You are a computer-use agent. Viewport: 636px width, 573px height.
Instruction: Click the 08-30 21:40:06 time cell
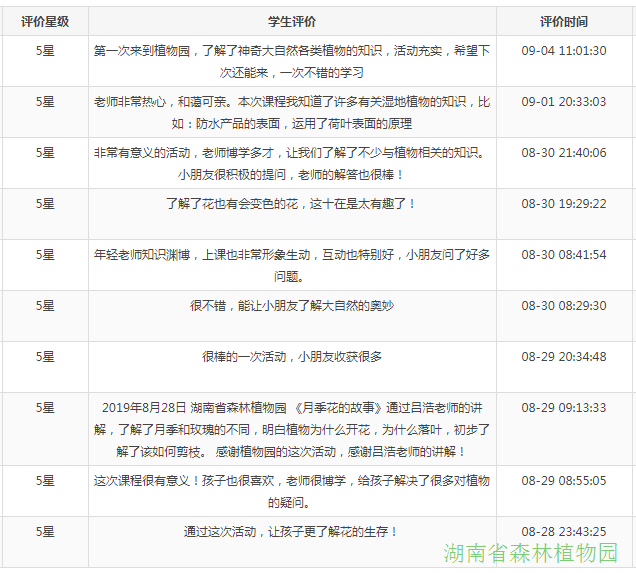(564, 153)
